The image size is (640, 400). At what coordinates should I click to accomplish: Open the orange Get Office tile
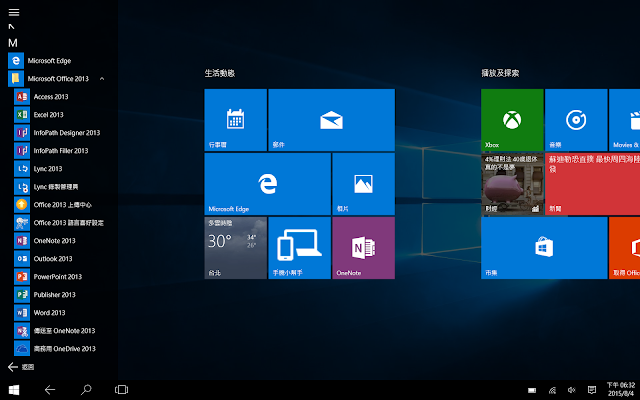pyautogui.click(x=624, y=248)
